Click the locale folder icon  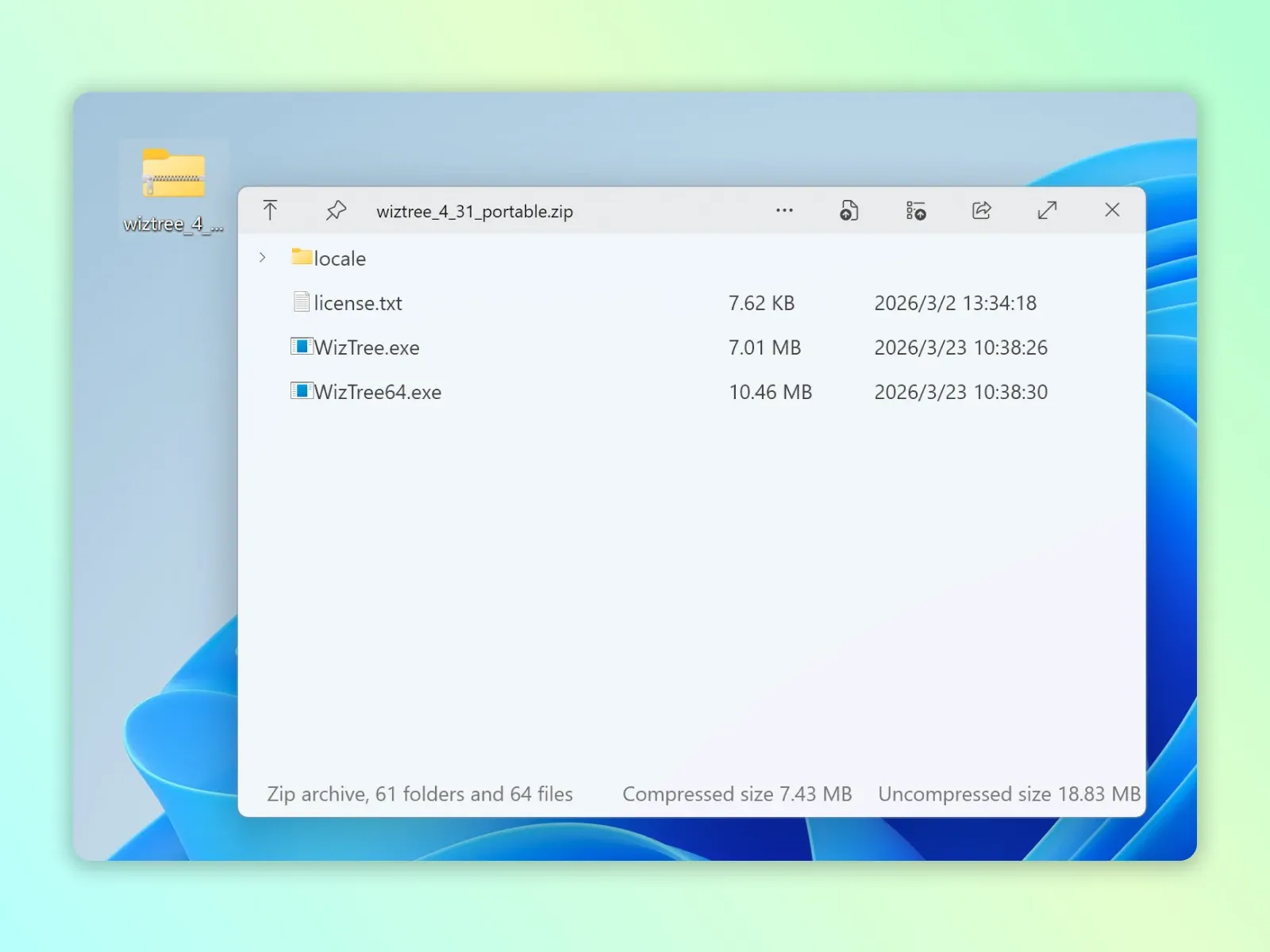click(302, 256)
